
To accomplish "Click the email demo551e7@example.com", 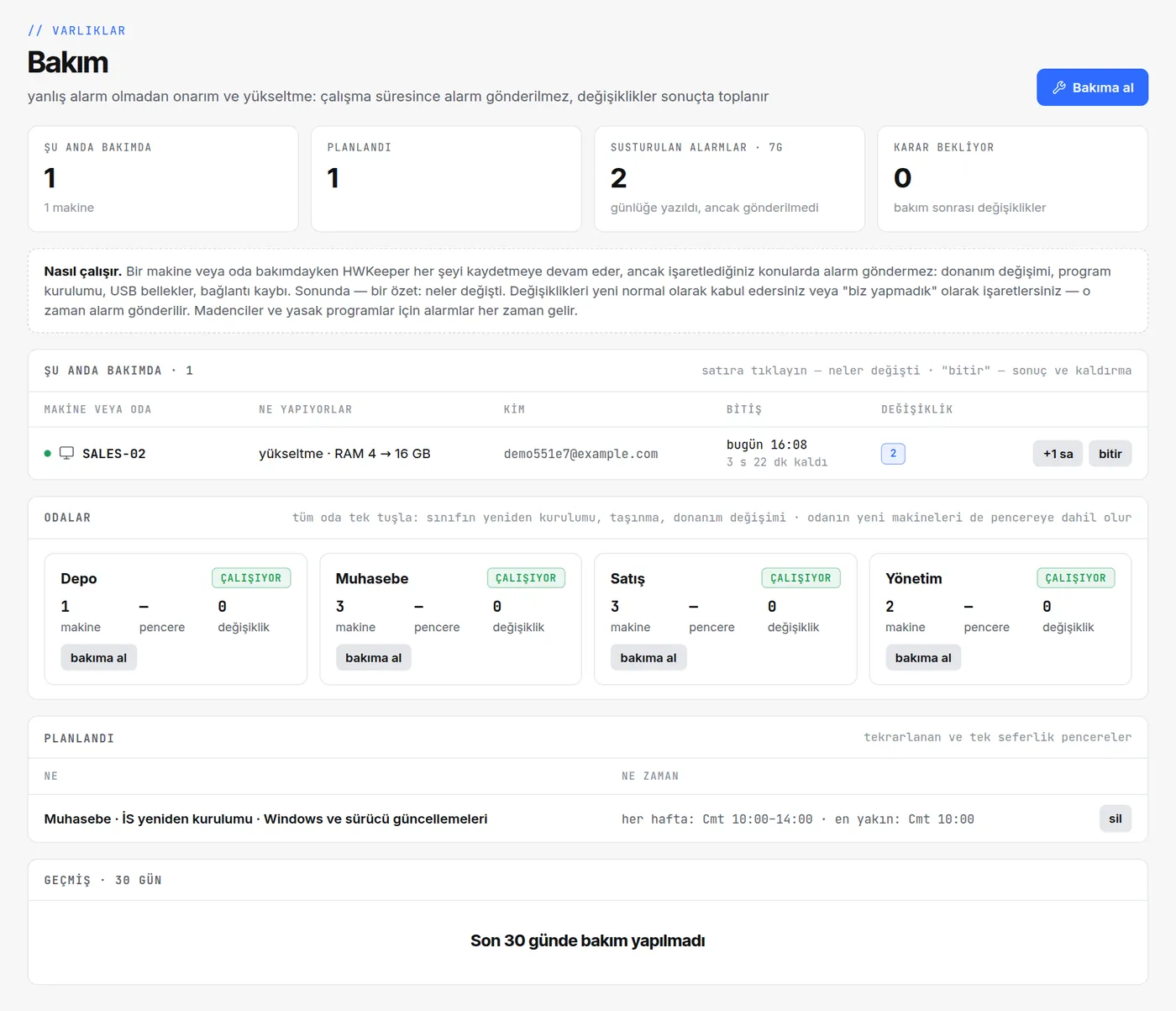I will click(x=580, y=454).
